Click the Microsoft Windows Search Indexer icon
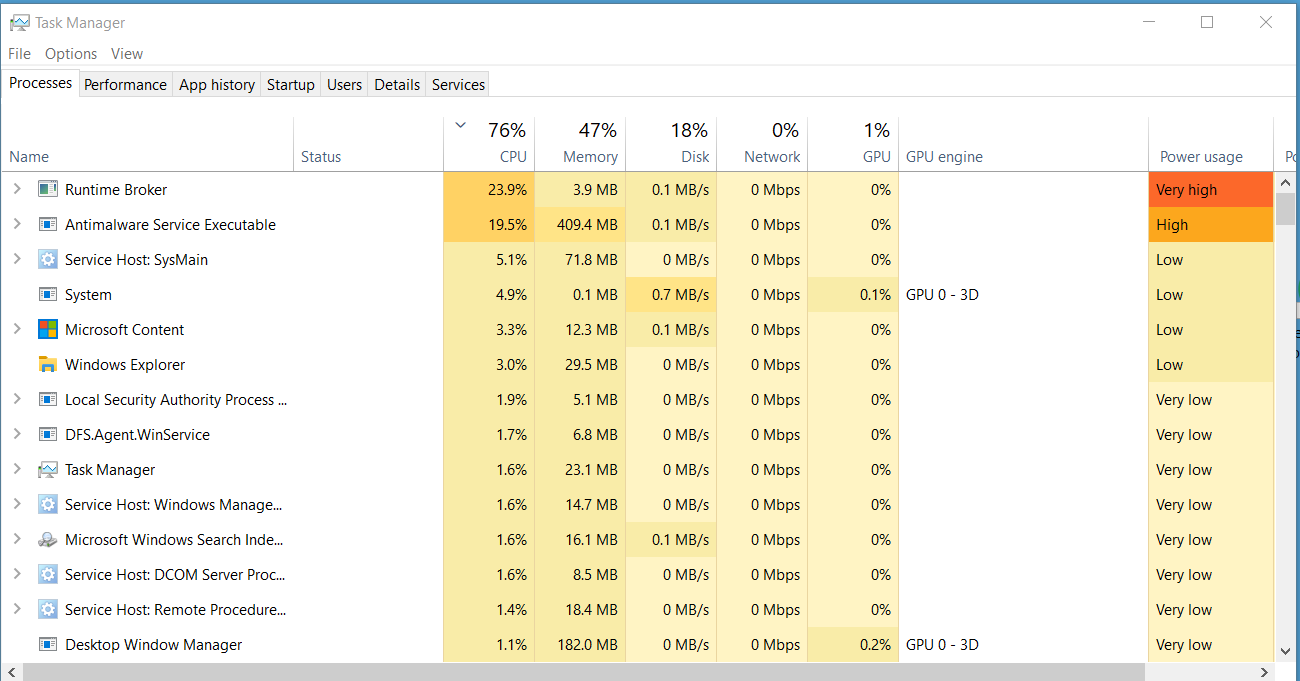This screenshot has width=1300, height=681. (48, 539)
